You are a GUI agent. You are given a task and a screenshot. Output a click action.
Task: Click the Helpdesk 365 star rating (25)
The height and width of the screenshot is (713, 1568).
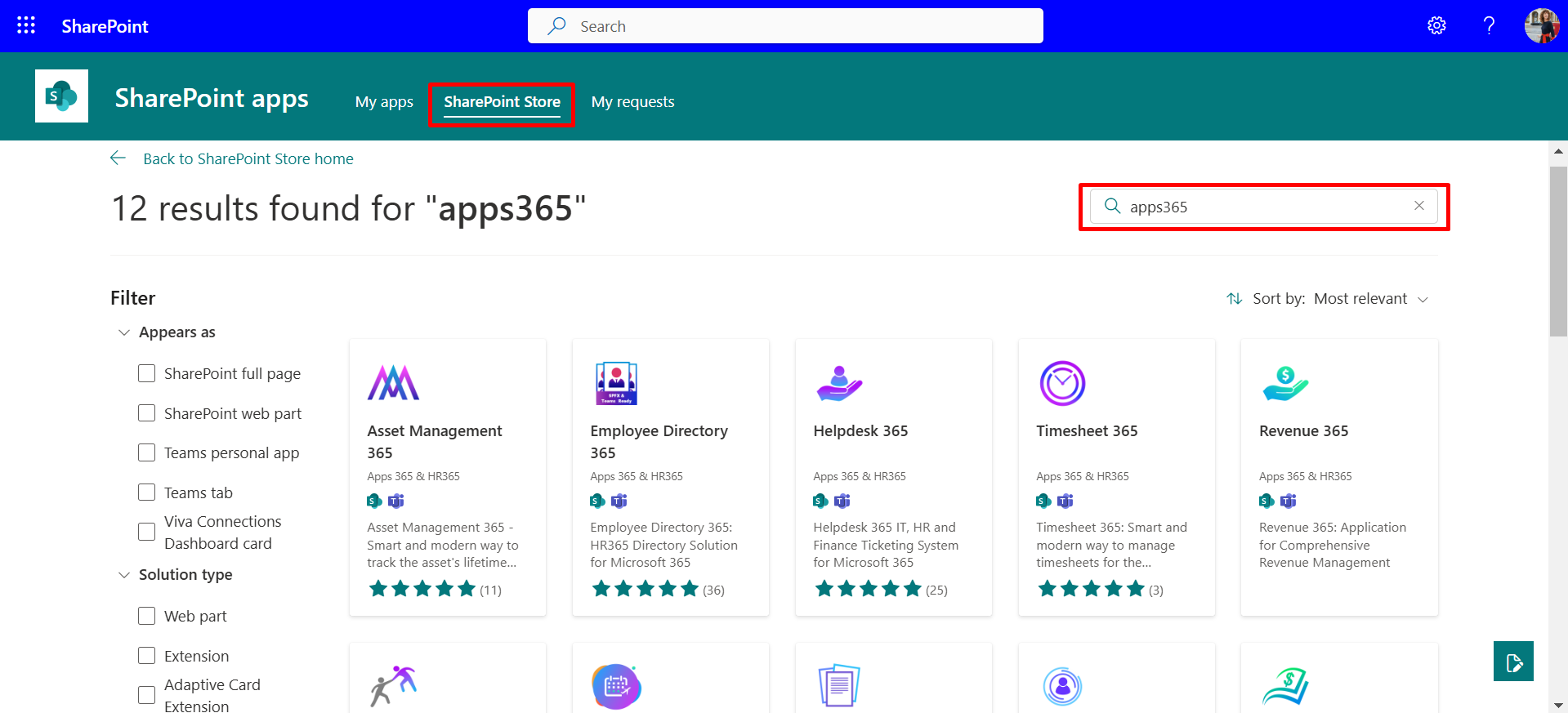click(881, 589)
